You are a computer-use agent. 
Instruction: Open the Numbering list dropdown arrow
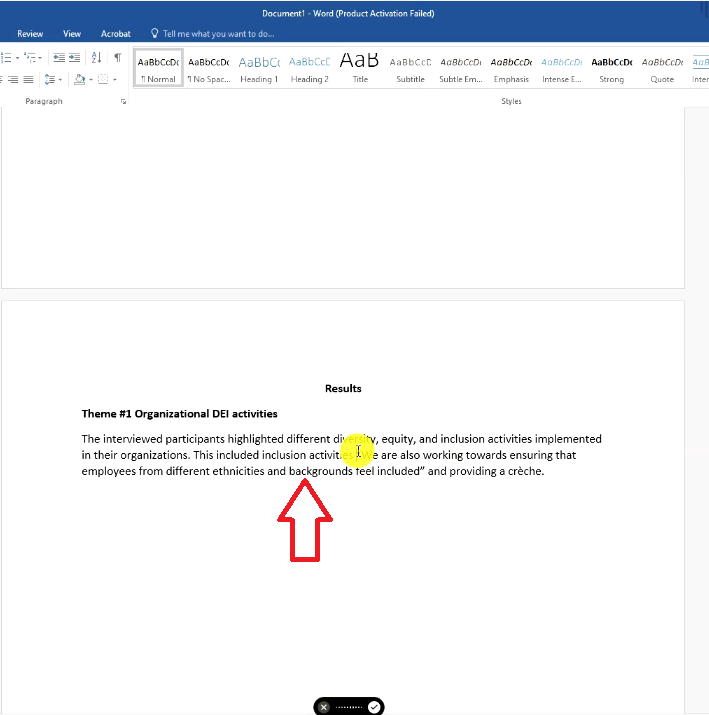(x=17, y=58)
